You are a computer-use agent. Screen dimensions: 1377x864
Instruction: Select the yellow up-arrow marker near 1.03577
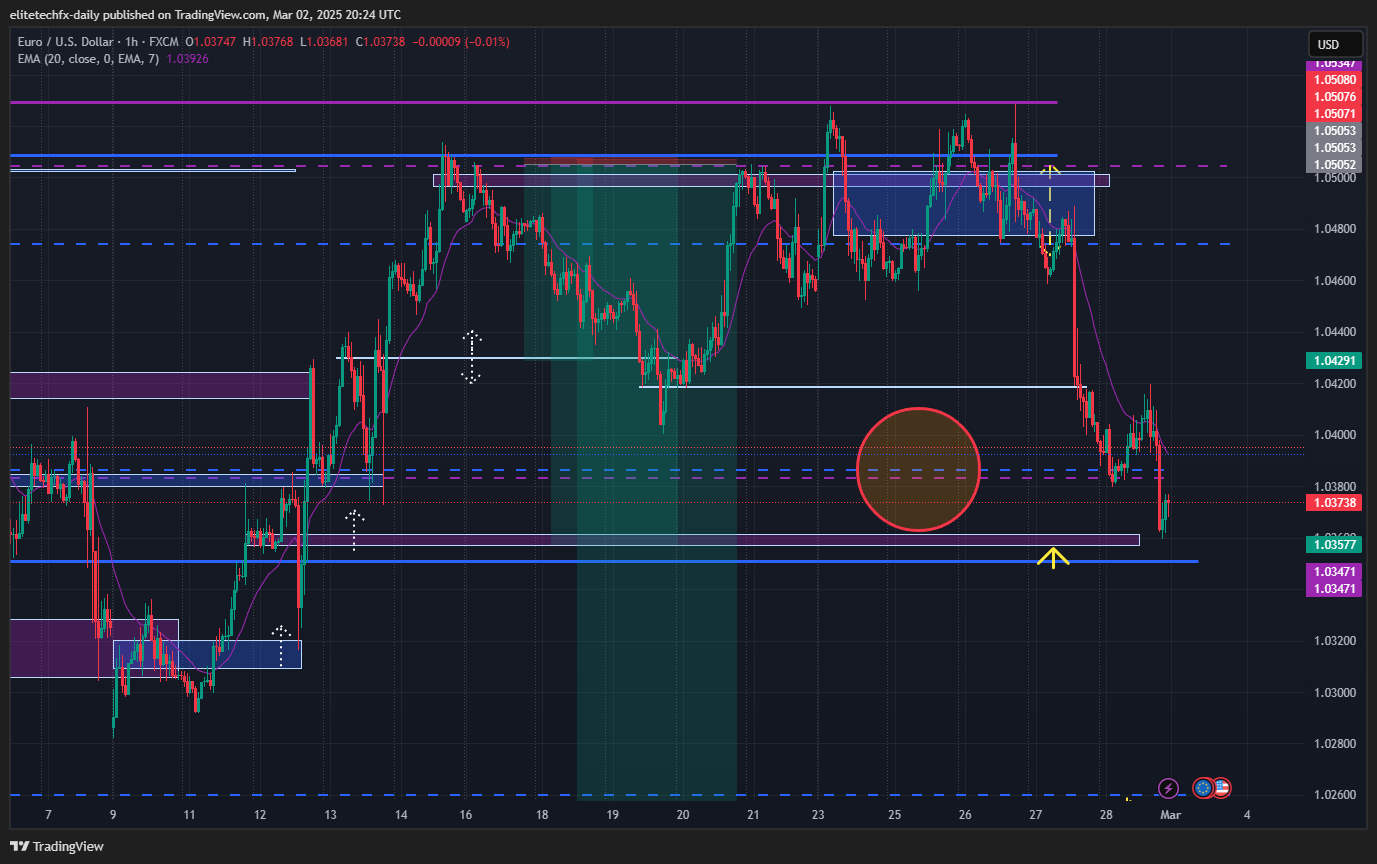point(1053,557)
